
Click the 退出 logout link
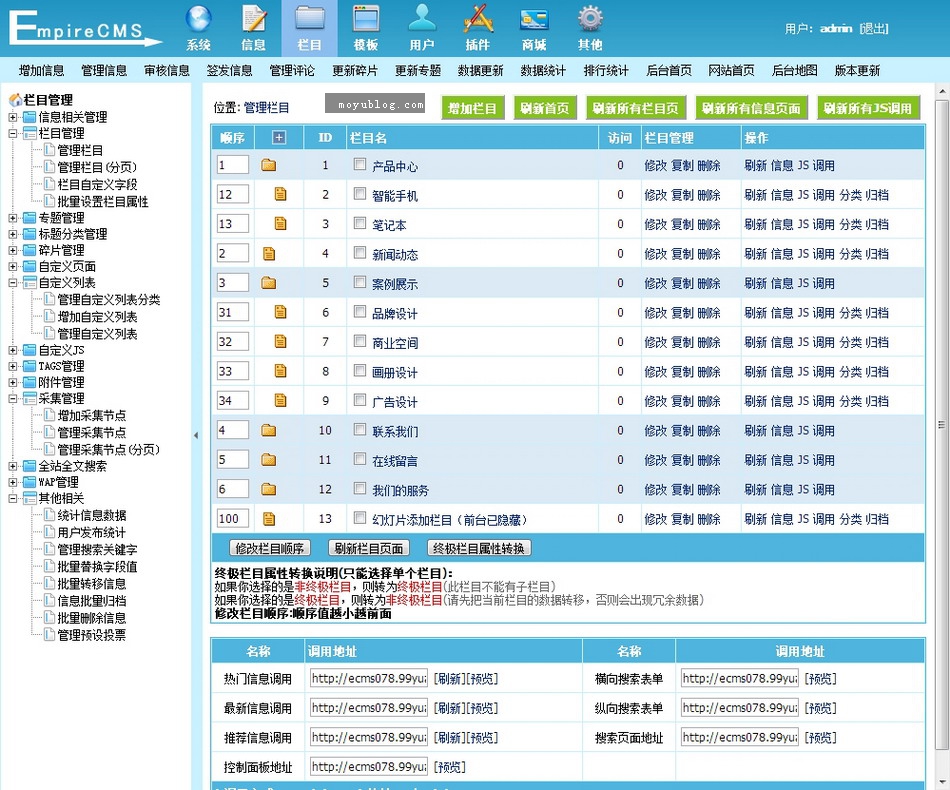pos(874,28)
